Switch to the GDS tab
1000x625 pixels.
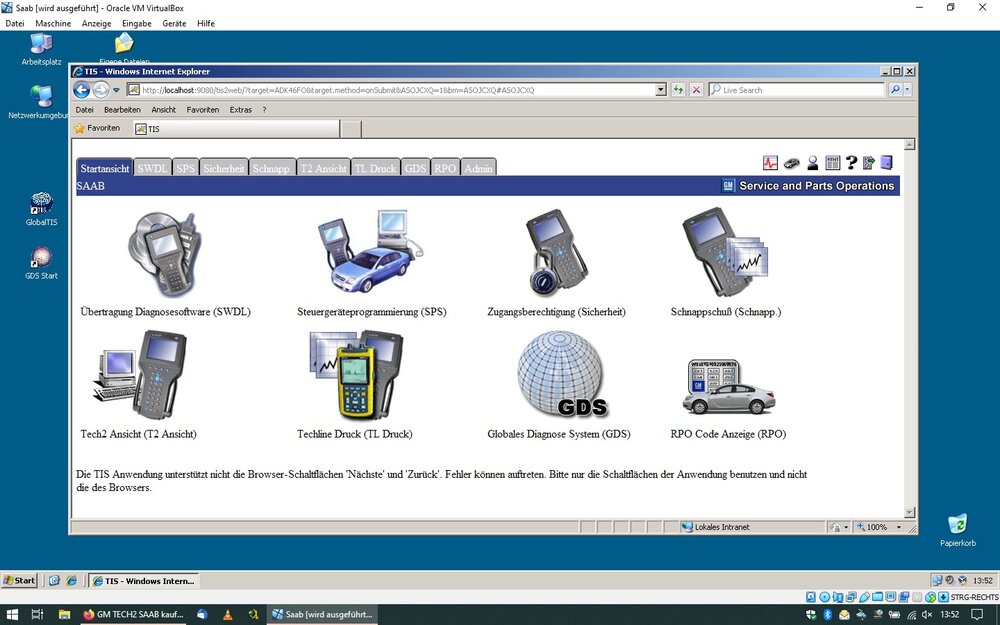(415, 168)
